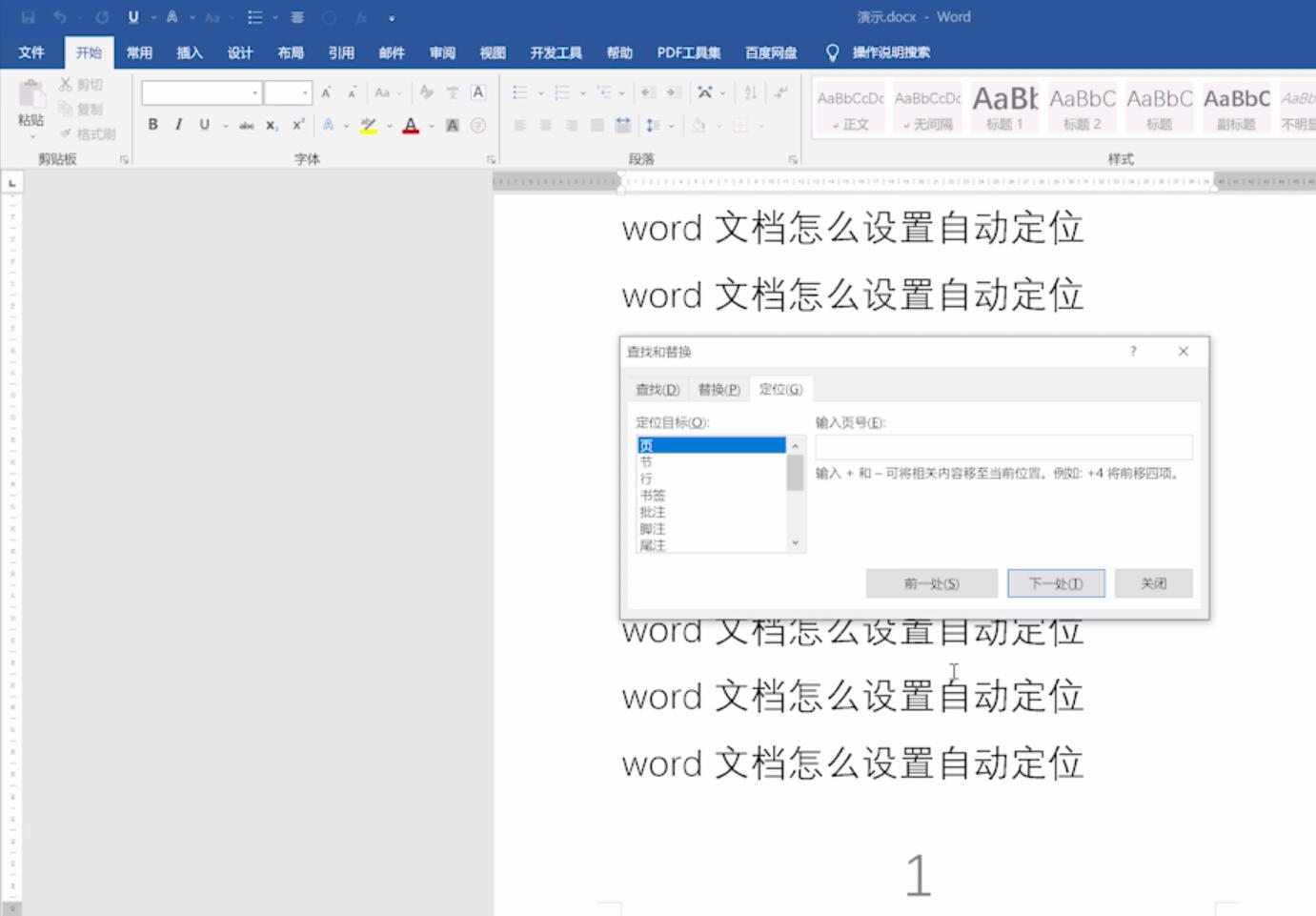Image resolution: width=1316 pixels, height=916 pixels.
Task: Click the Cut (剪切) scissors button
Action: pyautogui.click(x=80, y=85)
